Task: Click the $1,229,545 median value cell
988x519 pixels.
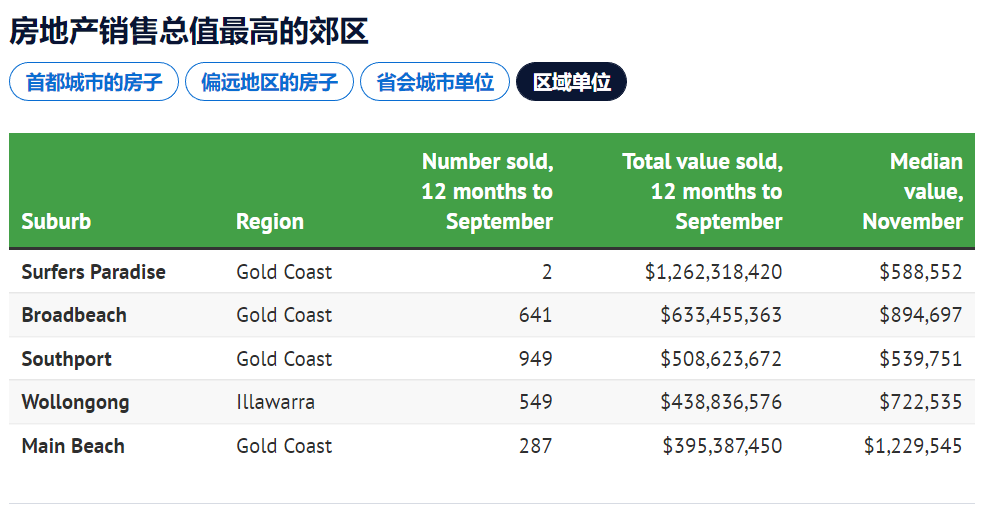Action: point(913,446)
